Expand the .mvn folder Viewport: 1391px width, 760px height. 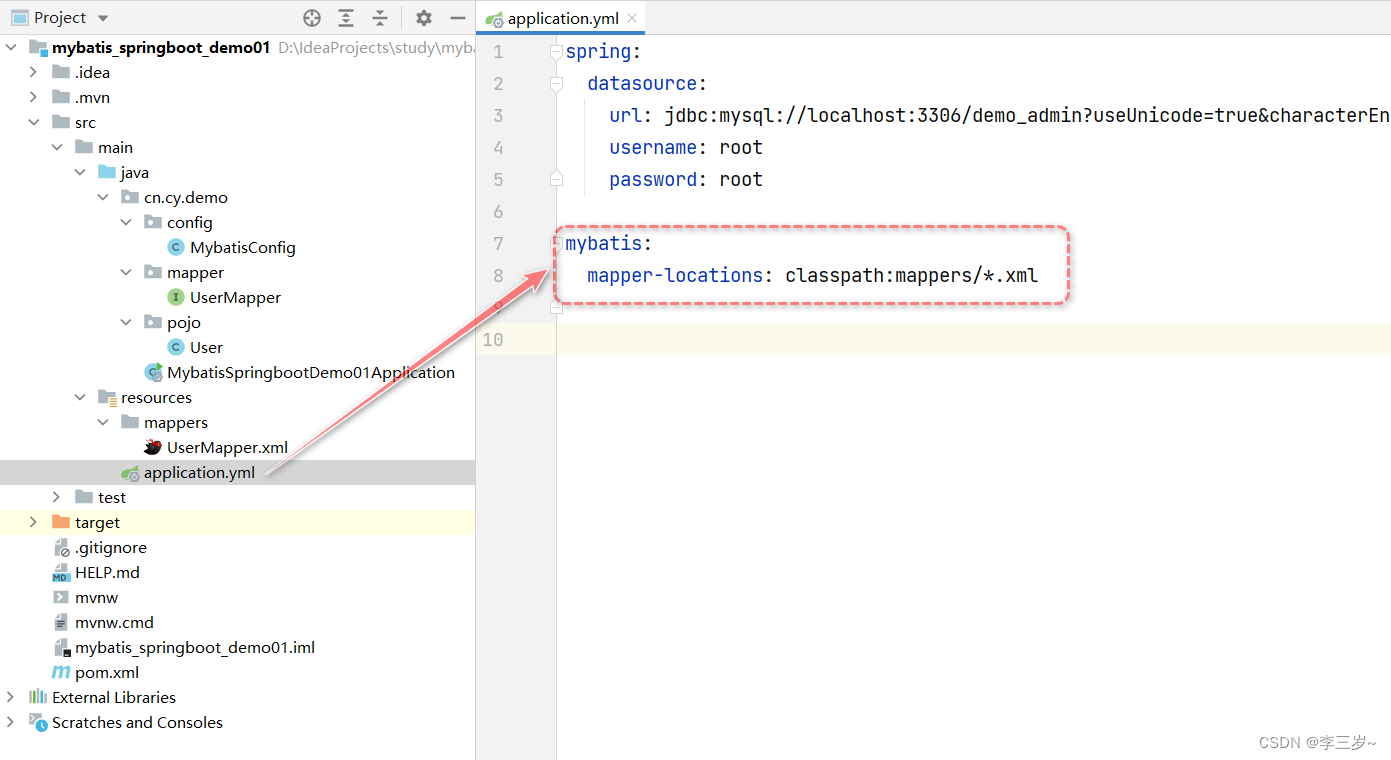34,97
